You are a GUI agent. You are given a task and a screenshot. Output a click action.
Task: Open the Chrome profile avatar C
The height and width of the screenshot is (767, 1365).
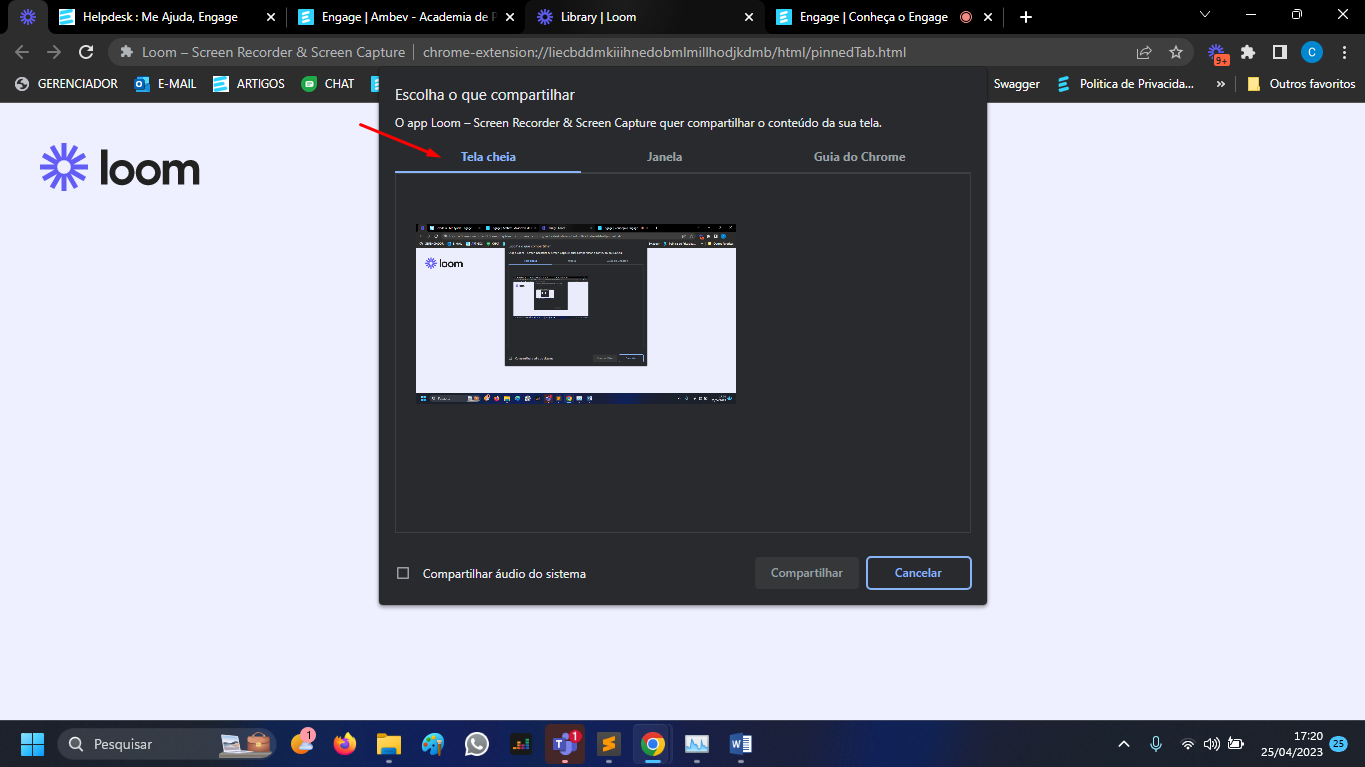pyautogui.click(x=1311, y=52)
